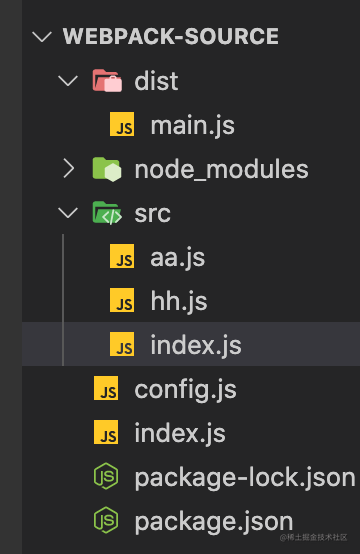Click the JS icon beside hh.js
360x554 pixels.
pos(122,300)
